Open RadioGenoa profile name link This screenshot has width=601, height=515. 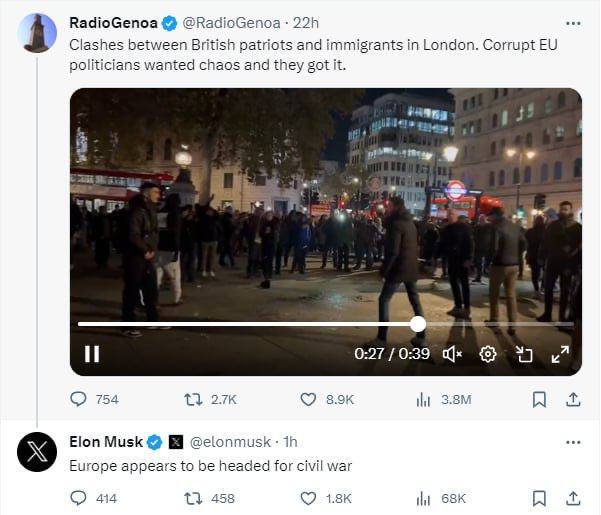click(x=108, y=22)
